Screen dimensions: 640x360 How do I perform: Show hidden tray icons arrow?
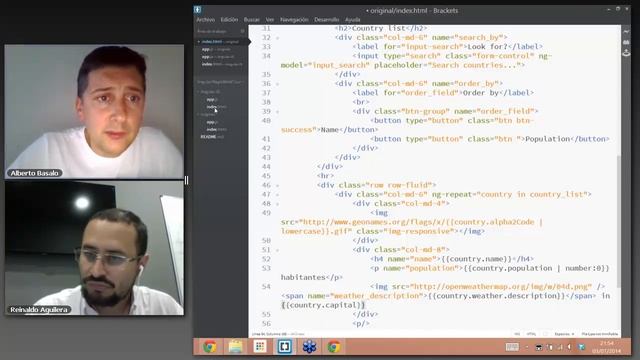[x=527, y=347]
